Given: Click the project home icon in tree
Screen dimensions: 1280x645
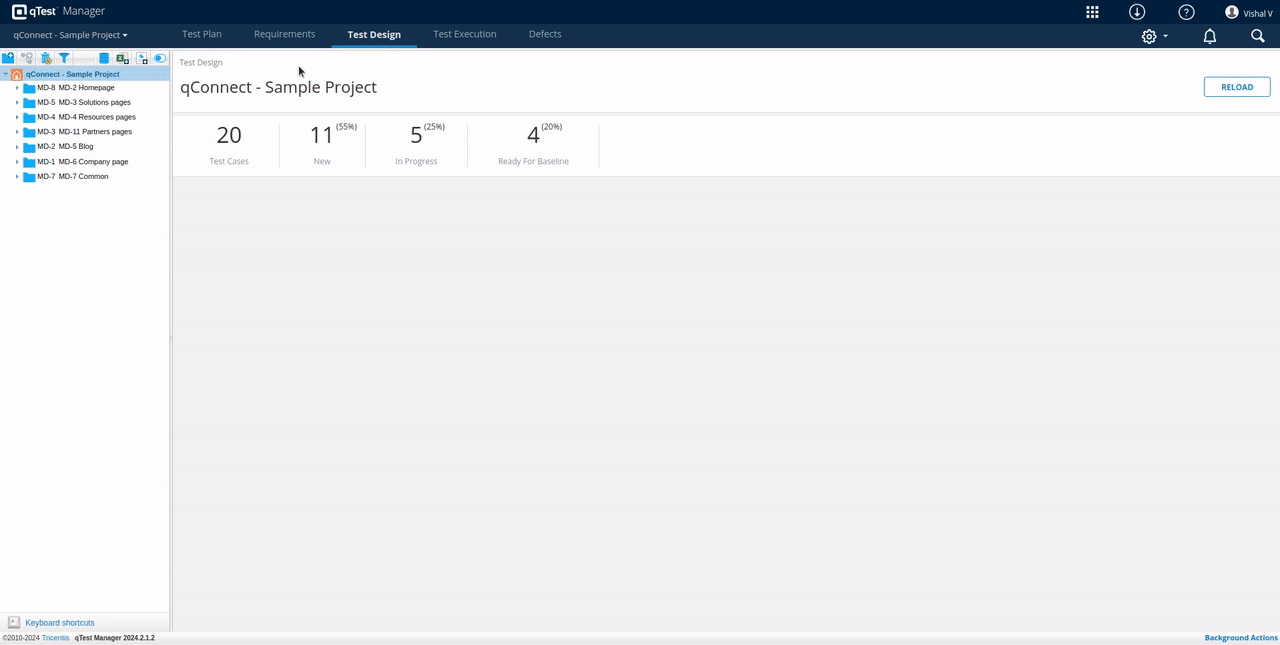Looking at the screenshot, I should tap(17, 74).
